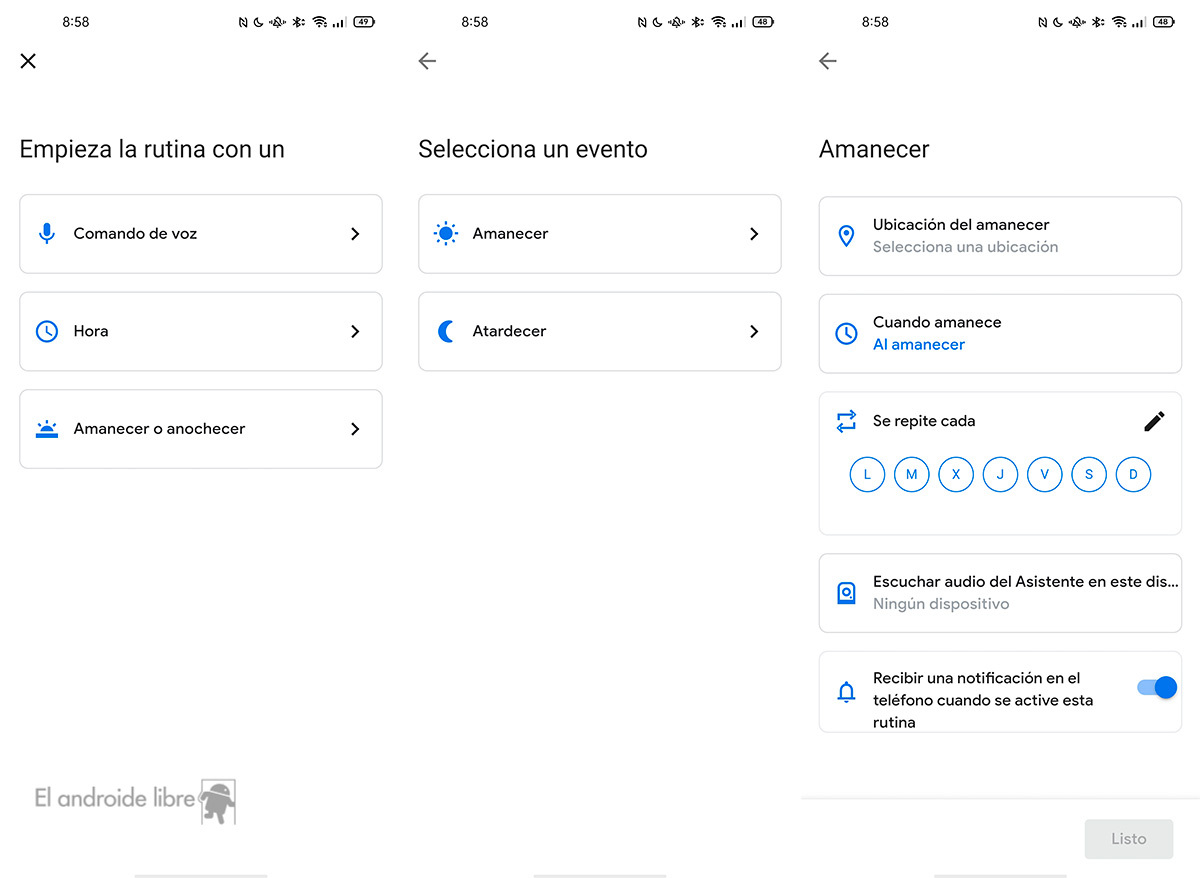Screen dimensions: 1200x878
Task: Deselect the Wednesday (X) day circle
Action: [955, 474]
